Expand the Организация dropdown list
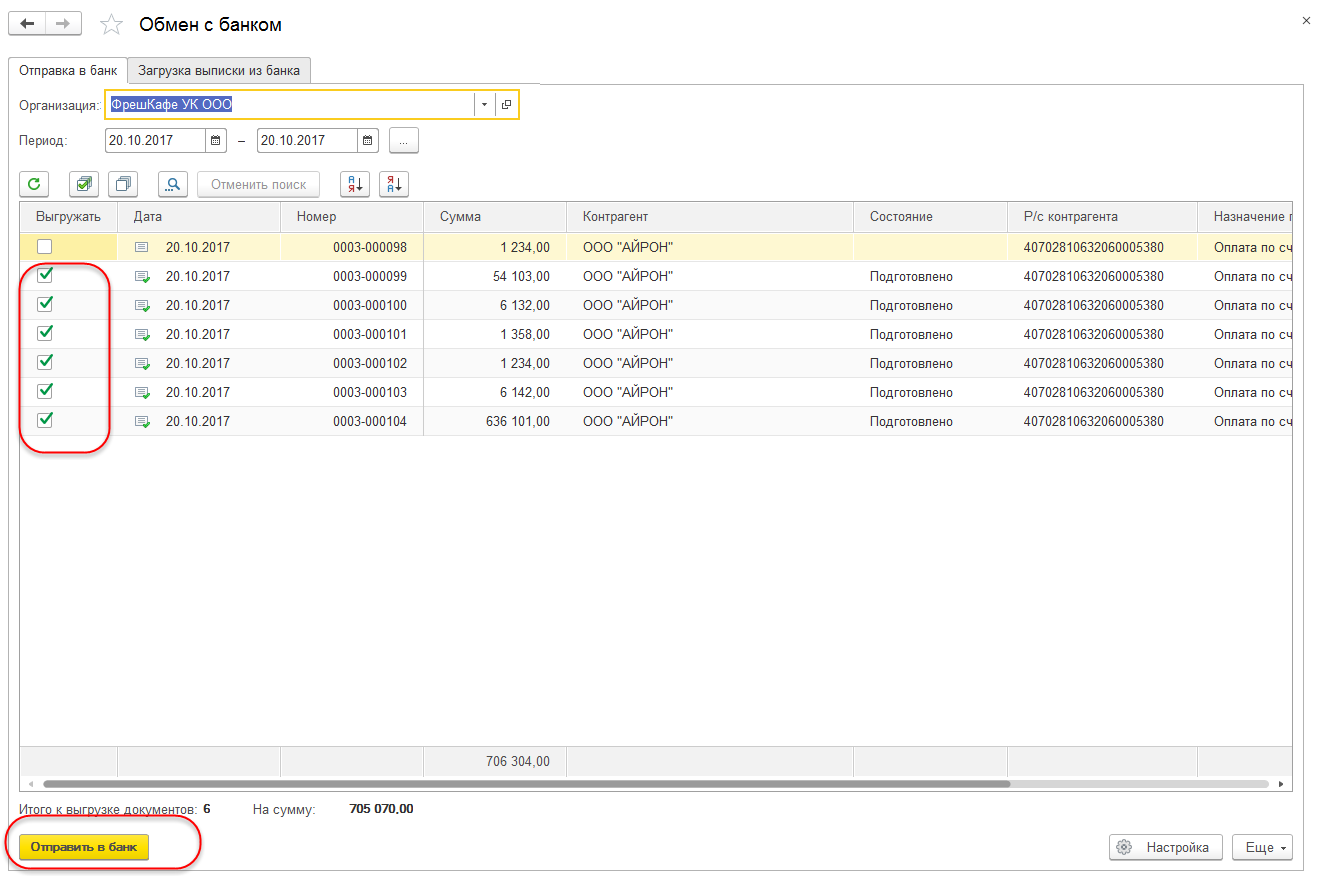1322x878 pixels. [x=484, y=105]
